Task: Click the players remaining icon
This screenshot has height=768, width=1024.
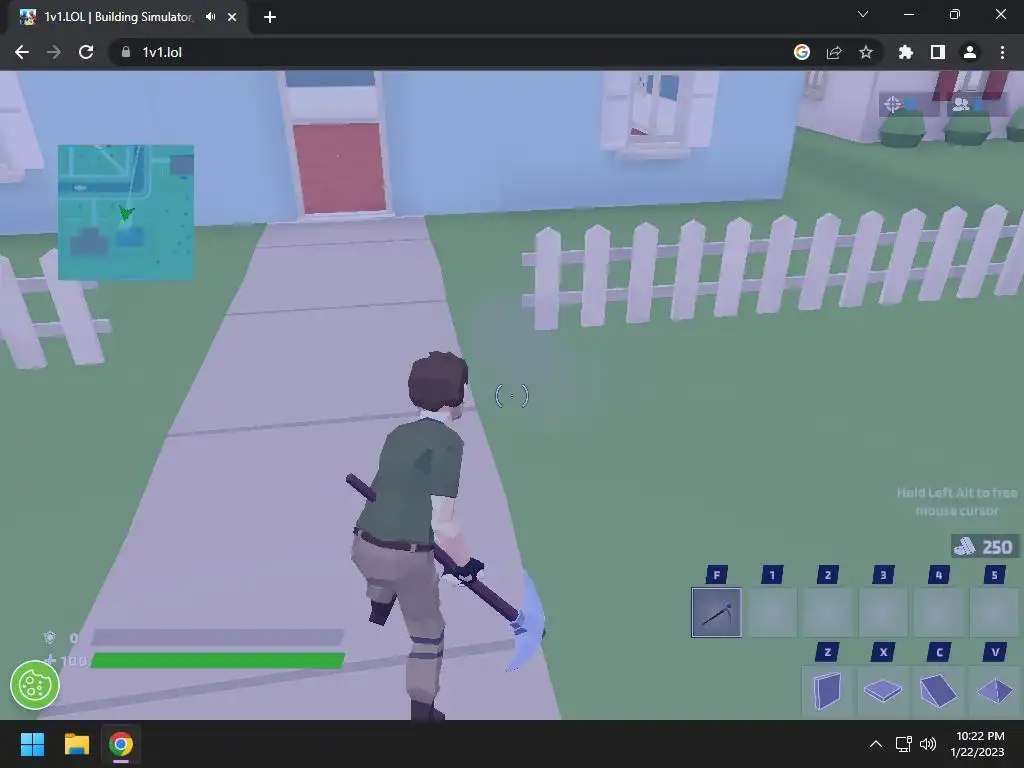Action: click(x=961, y=104)
